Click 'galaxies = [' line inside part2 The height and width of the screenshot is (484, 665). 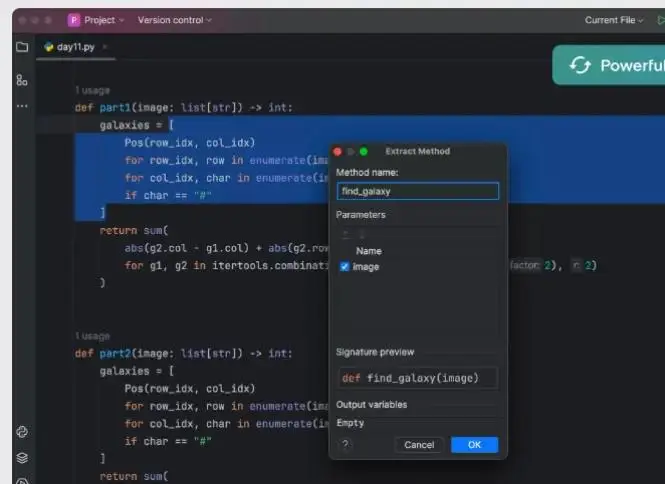(x=137, y=371)
